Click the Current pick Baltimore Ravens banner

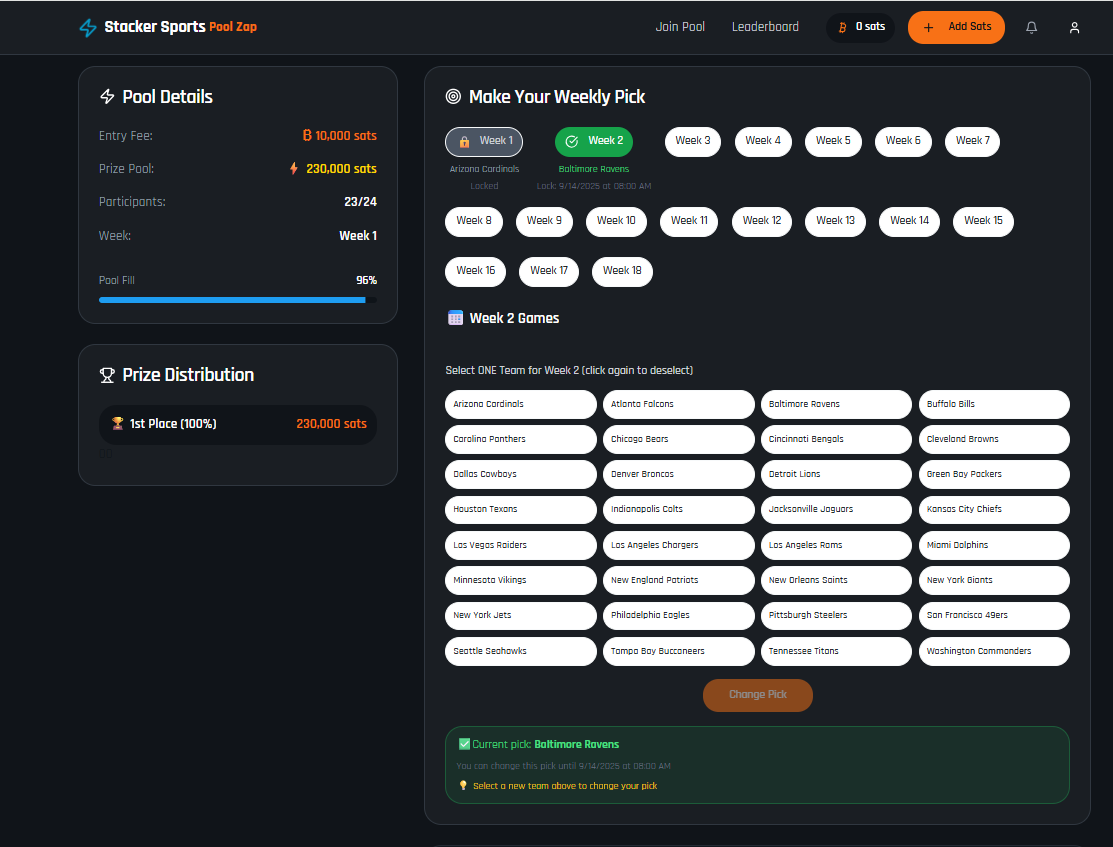757,765
